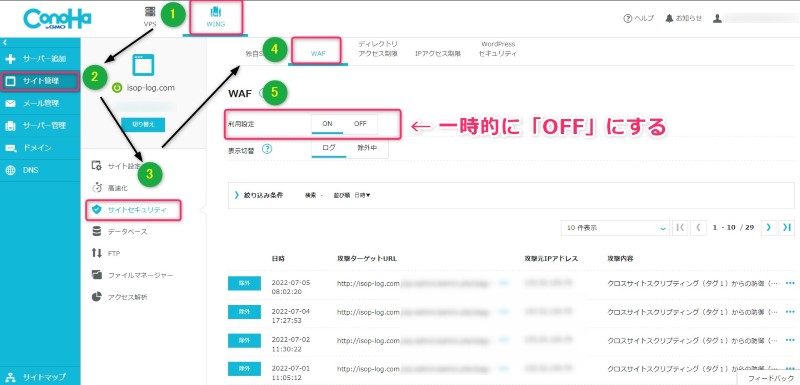
Task: Select WordPressセキュリティ tab
Action: [498, 48]
